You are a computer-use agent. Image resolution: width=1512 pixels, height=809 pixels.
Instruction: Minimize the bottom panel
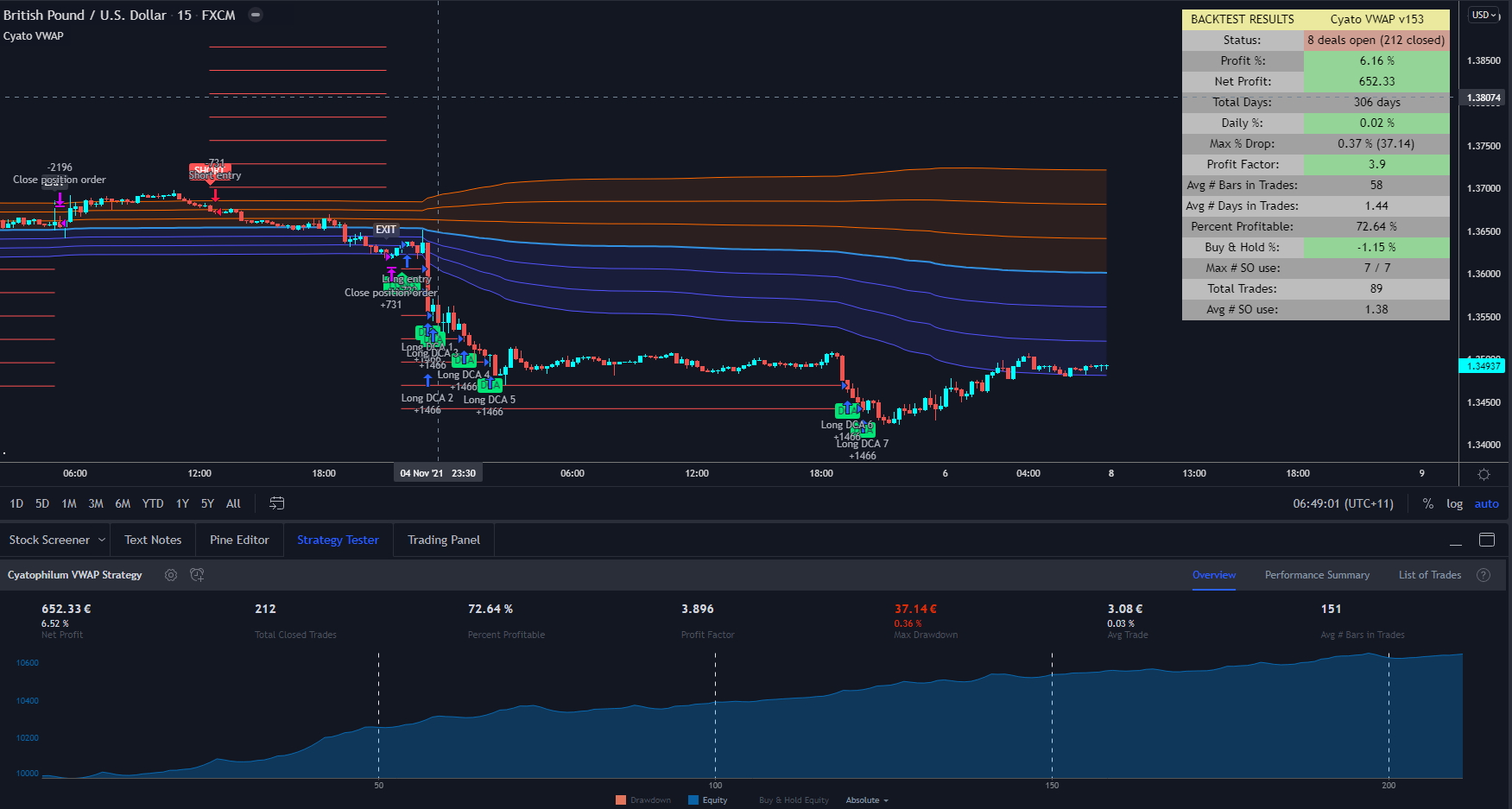click(x=1456, y=540)
